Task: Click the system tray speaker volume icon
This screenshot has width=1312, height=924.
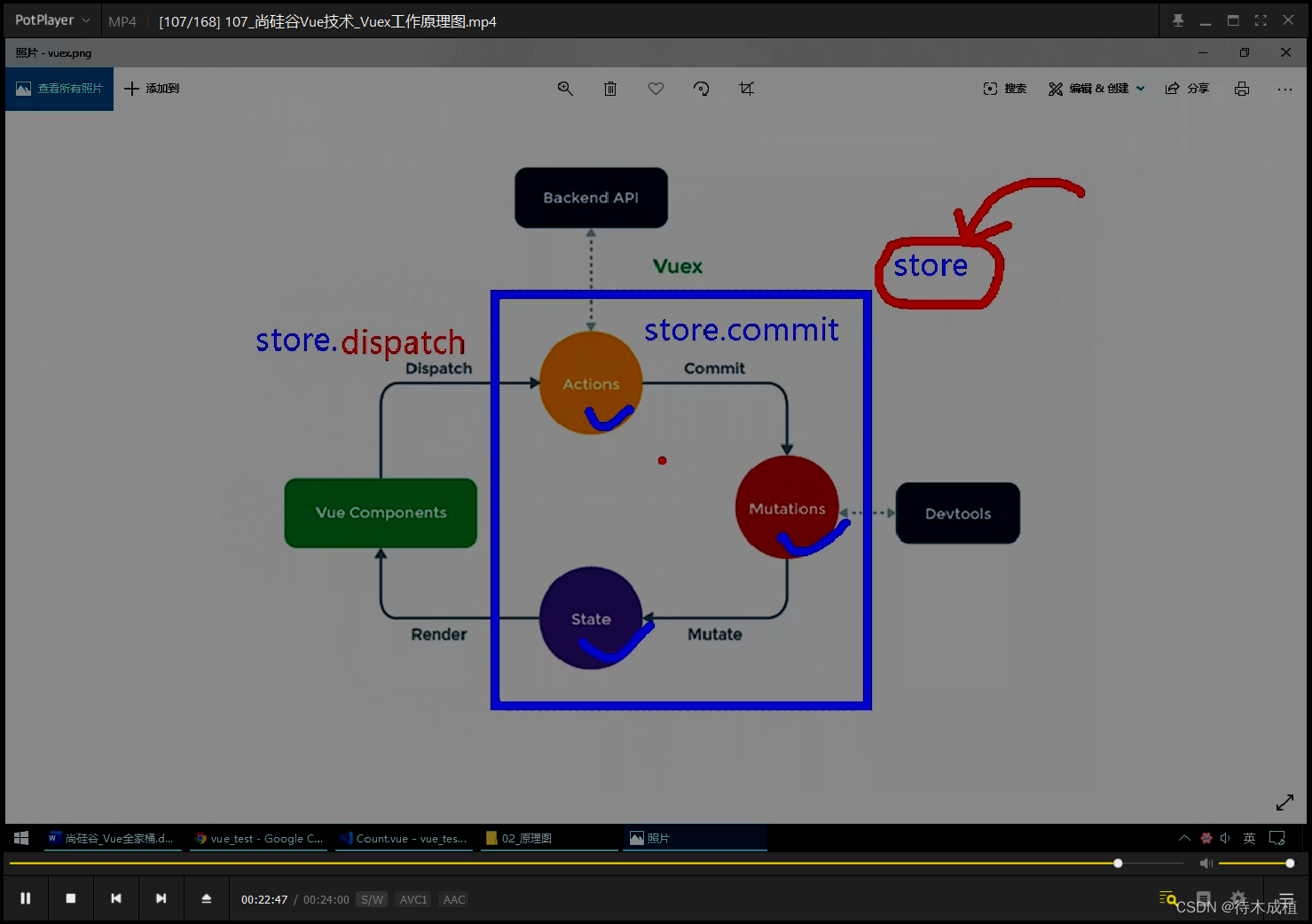Action: coord(1225,838)
